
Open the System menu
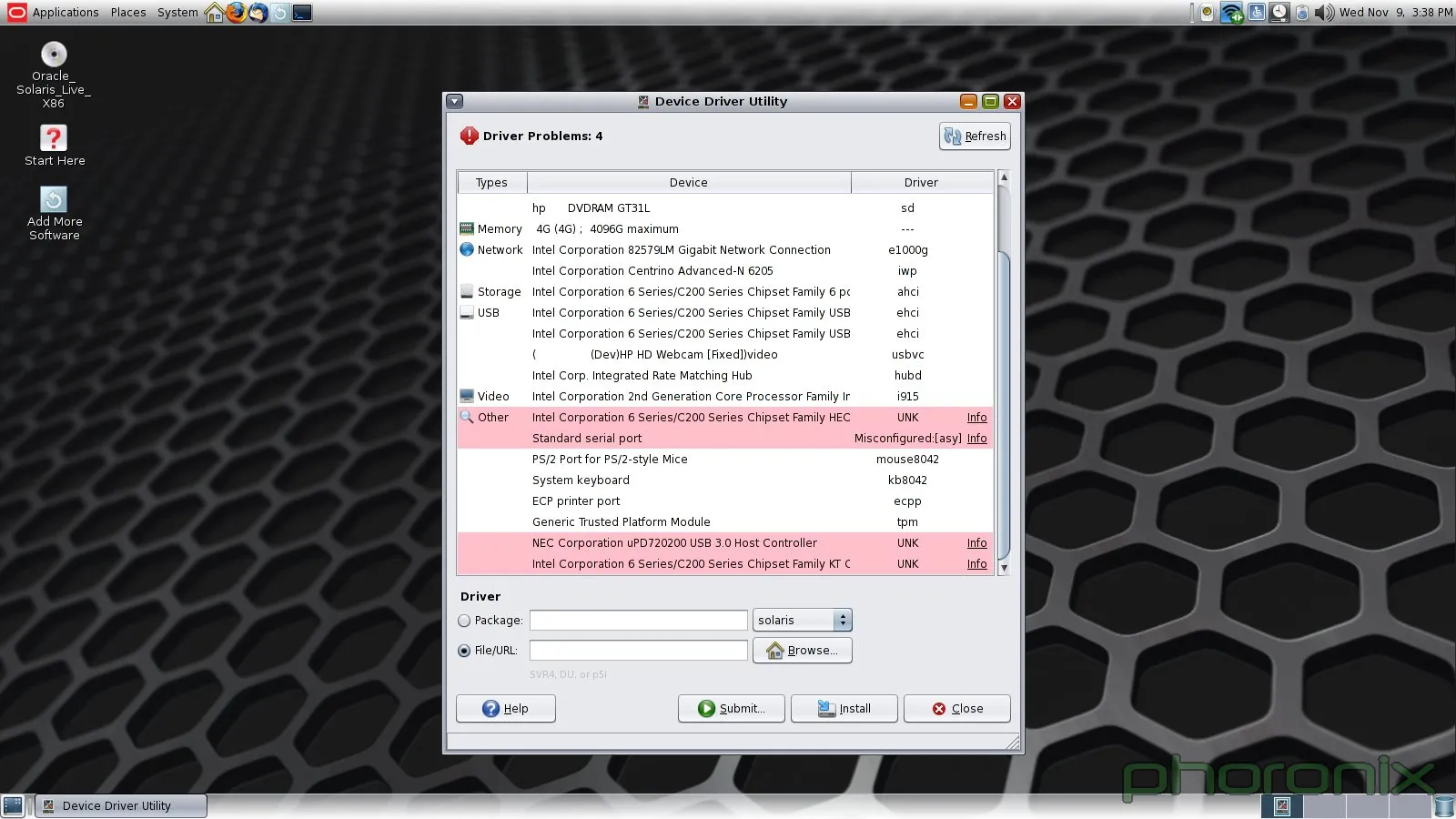tap(177, 13)
